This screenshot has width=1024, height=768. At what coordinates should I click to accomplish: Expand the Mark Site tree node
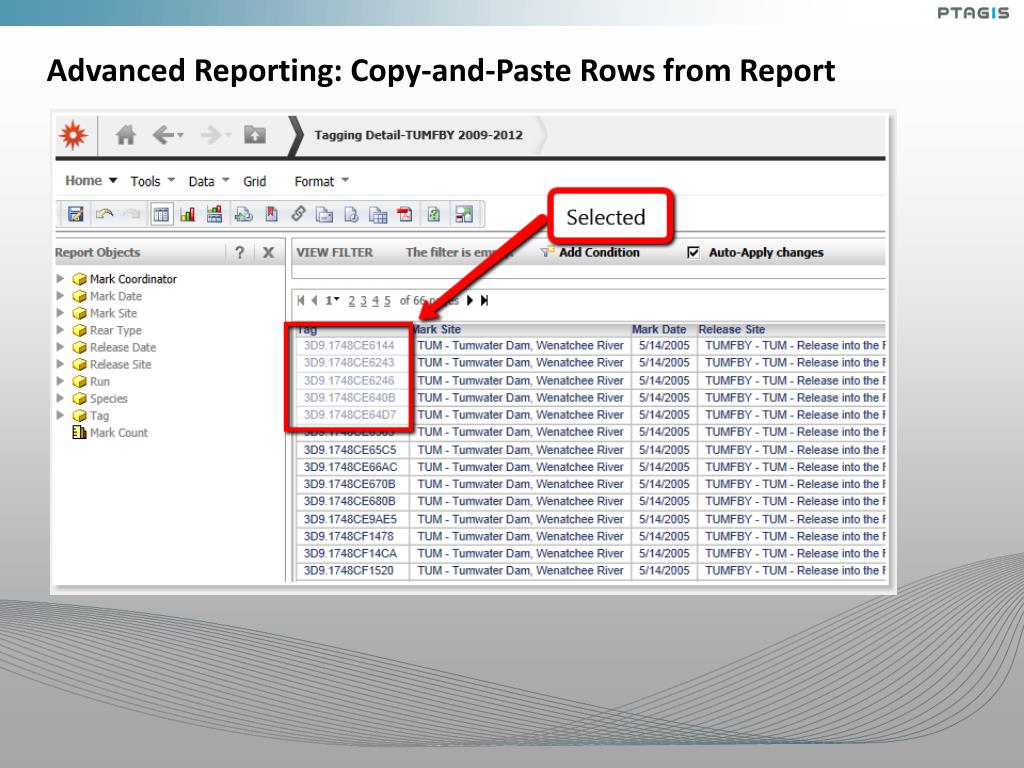click(x=61, y=313)
